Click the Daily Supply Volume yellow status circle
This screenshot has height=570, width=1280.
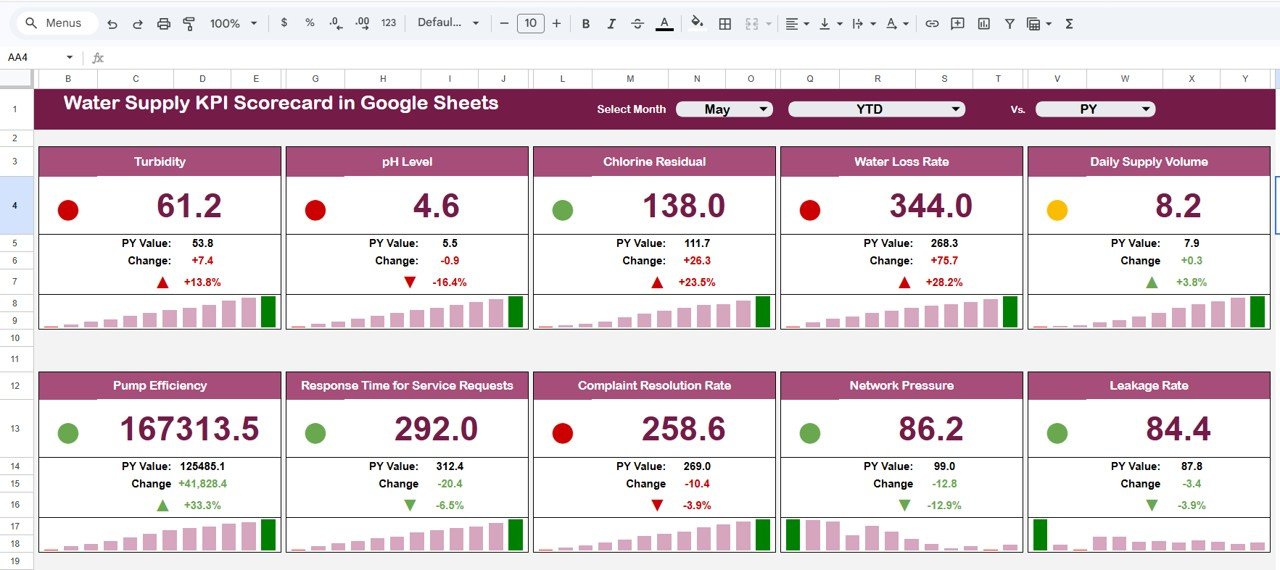(x=1057, y=210)
